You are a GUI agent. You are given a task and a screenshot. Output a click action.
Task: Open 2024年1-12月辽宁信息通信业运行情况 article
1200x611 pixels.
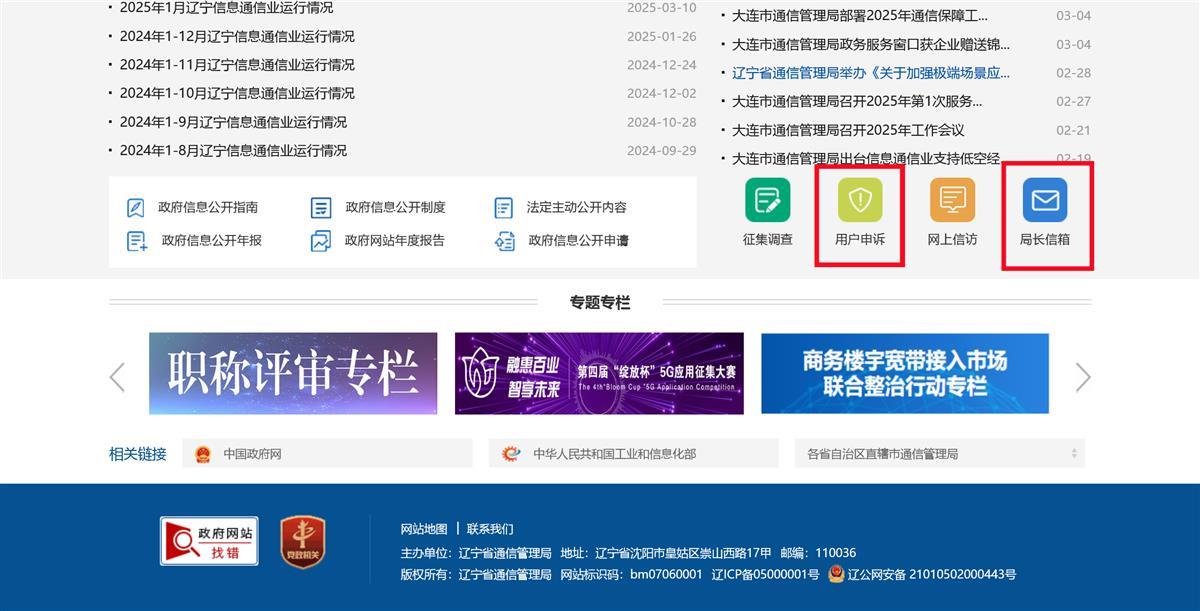pyautogui.click(x=237, y=36)
